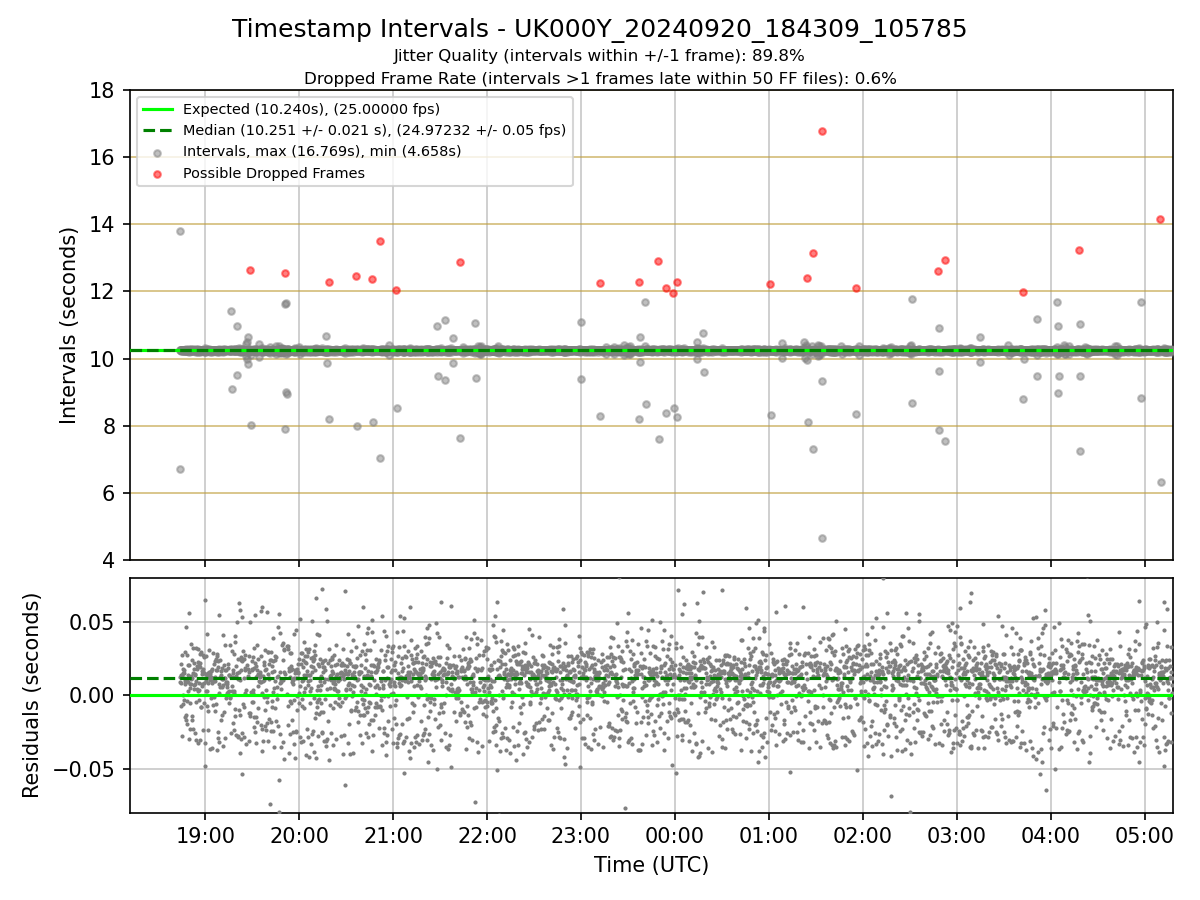Screen dimensions: 1200x900
Task: Click the dashed dark-green Median sample in the legend
Action: [x=159, y=130]
